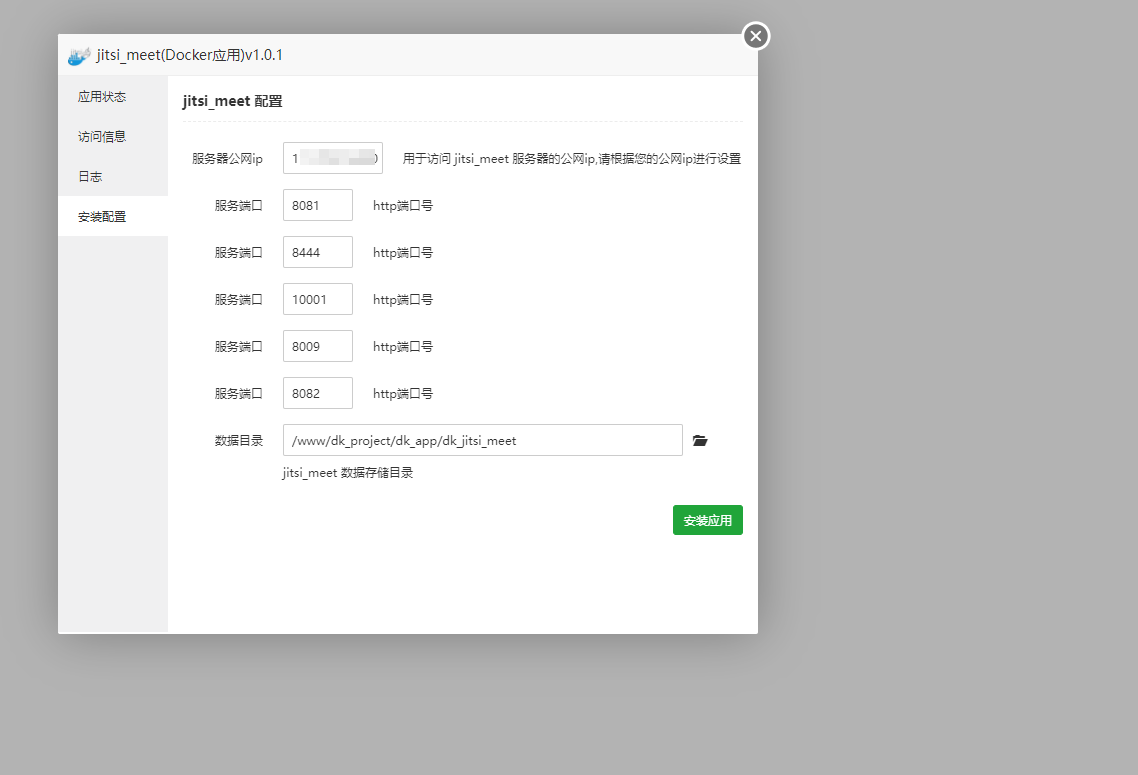
Task: Click the public ip description text
Action: pos(572,159)
